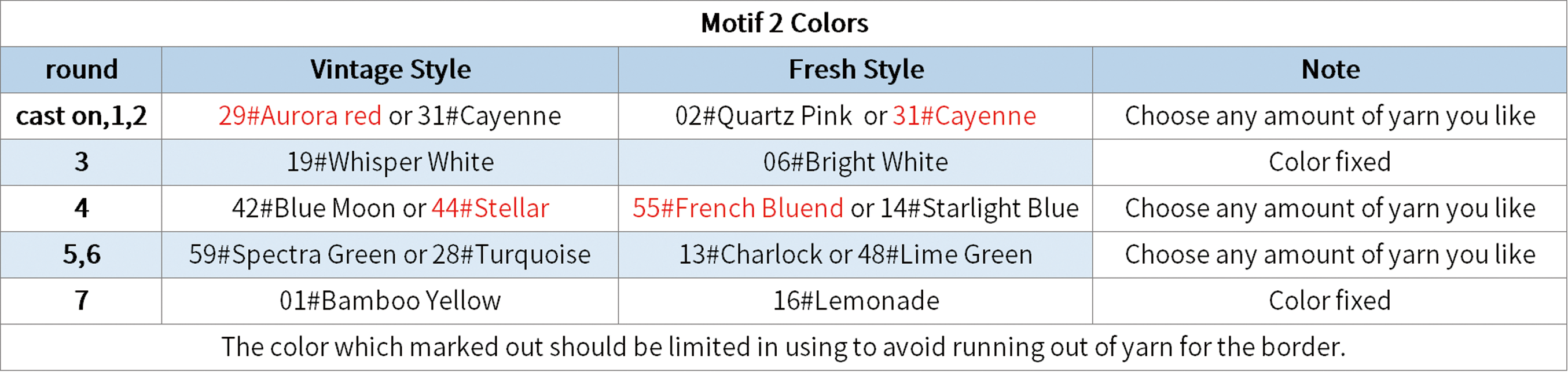Select the '06#Bright White' cell
The width and height of the screenshot is (1568, 372).
856,162
